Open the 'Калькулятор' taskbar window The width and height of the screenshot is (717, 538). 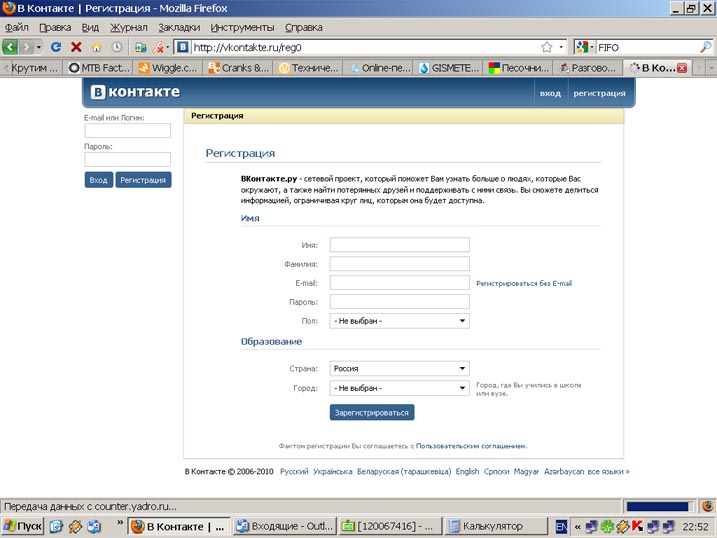pos(495,526)
